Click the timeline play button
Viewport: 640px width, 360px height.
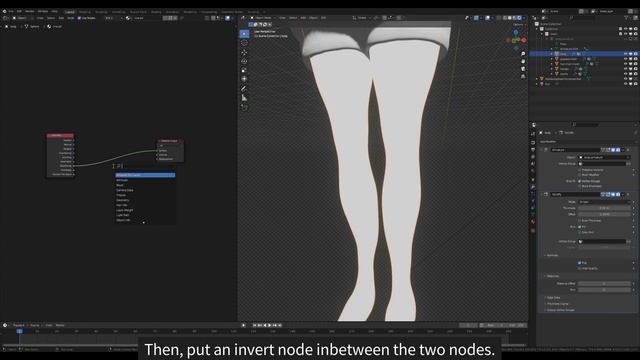[270, 325]
